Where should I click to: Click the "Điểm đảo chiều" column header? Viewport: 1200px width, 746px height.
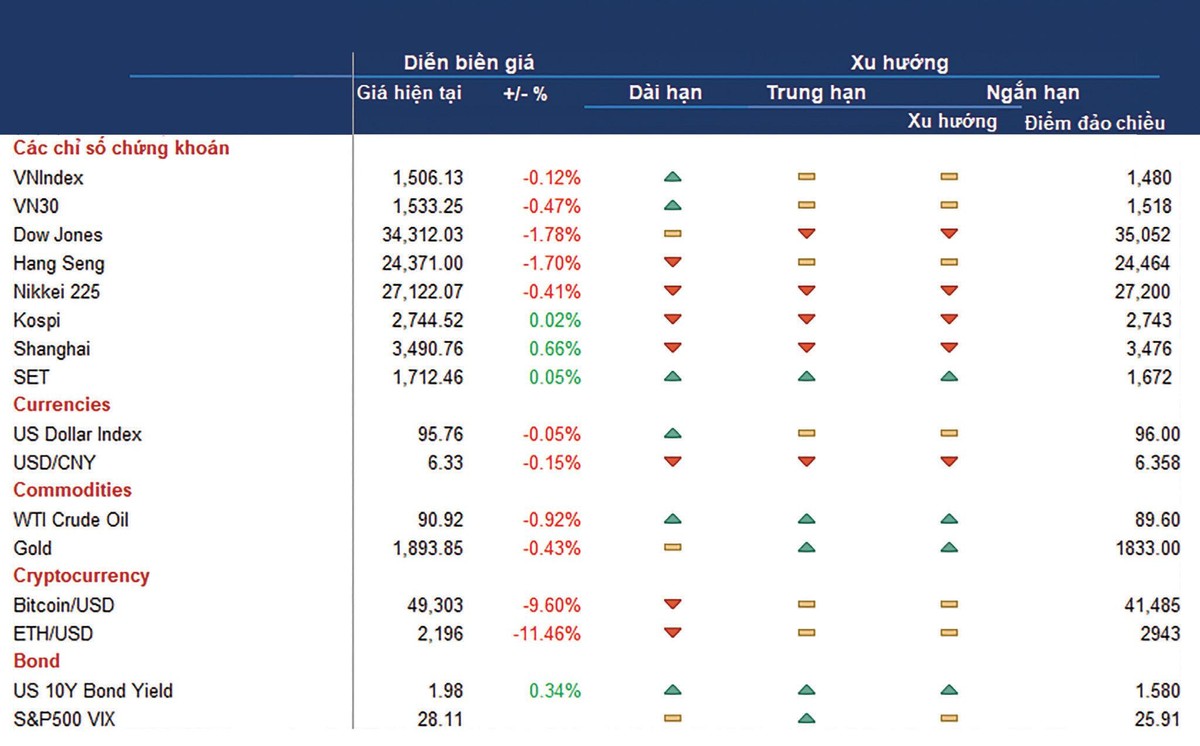[x=1095, y=123]
